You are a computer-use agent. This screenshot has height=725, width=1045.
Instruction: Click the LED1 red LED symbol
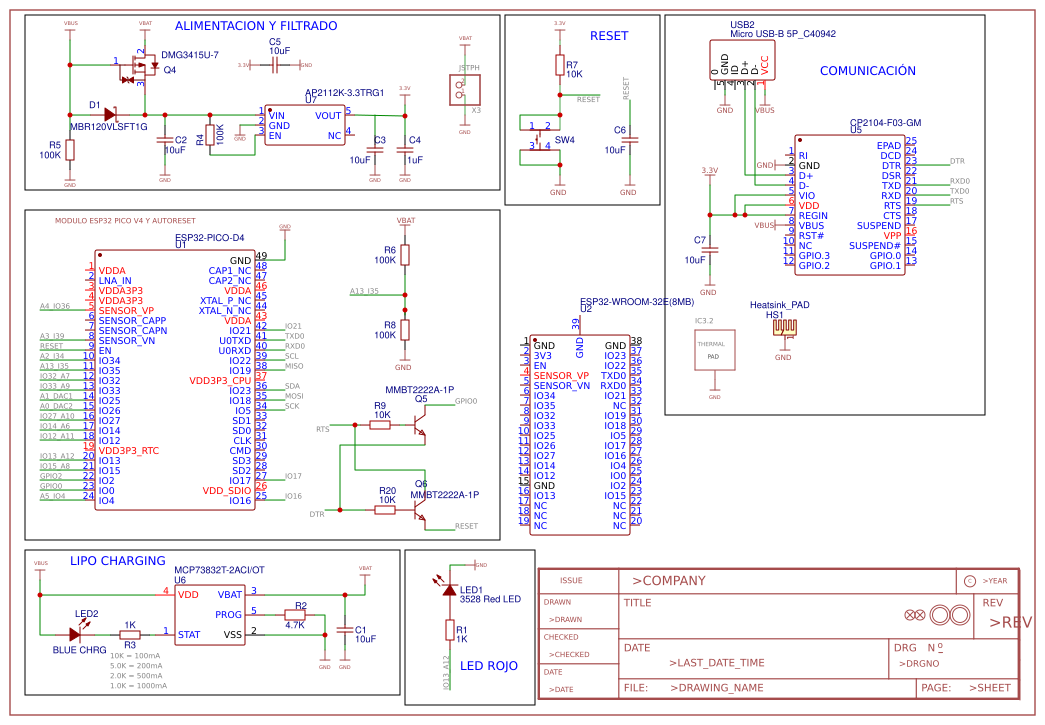coord(448,588)
